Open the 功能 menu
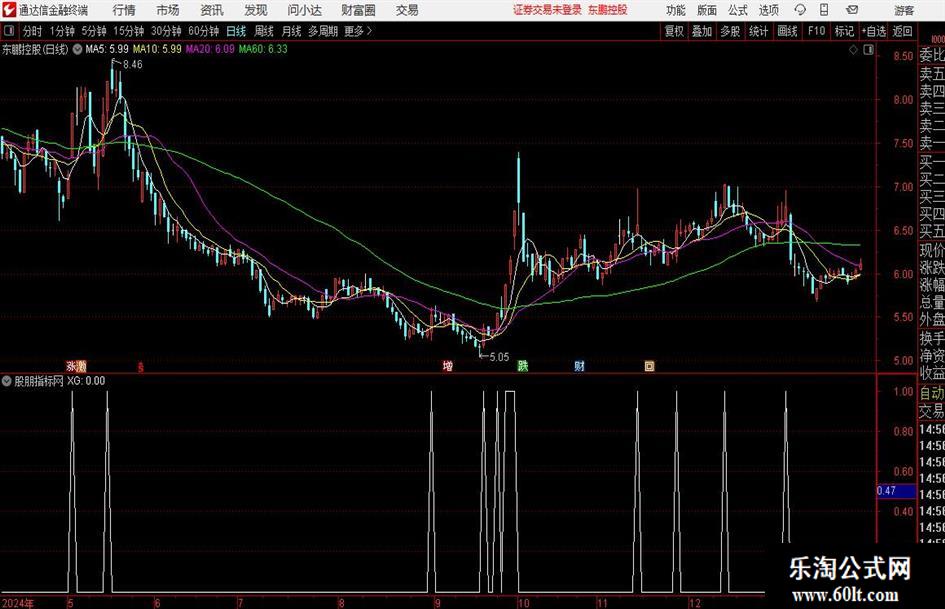 coord(676,10)
